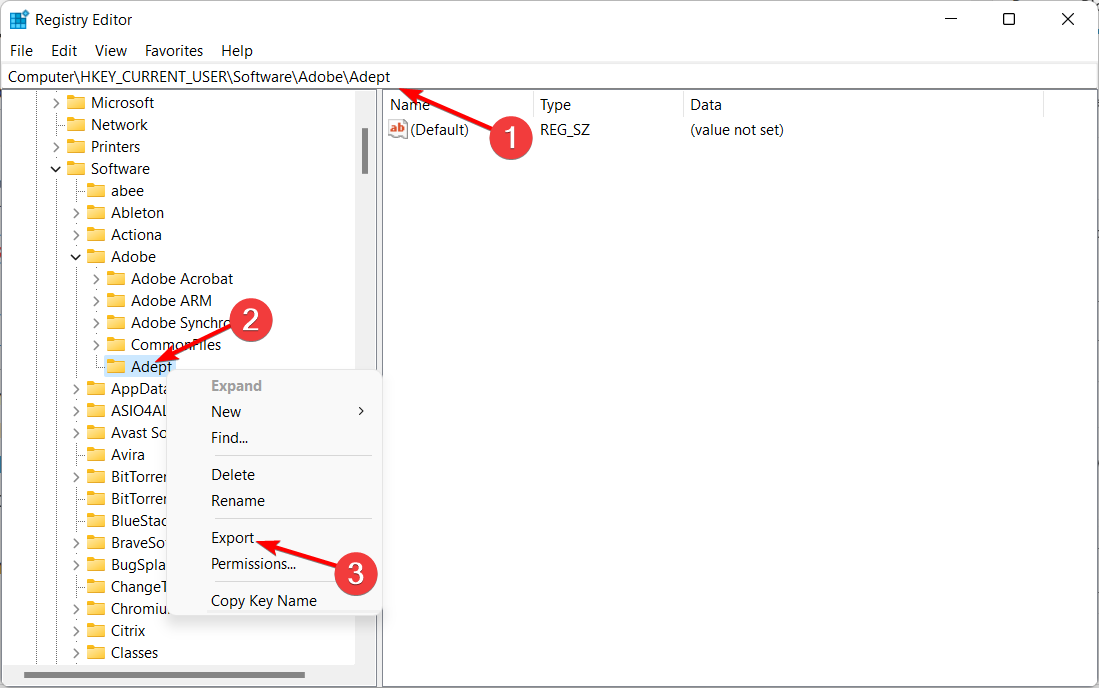1099x688 pixels.
Task: Expand the Adobe Acrobat key
Action: [96, 279]
